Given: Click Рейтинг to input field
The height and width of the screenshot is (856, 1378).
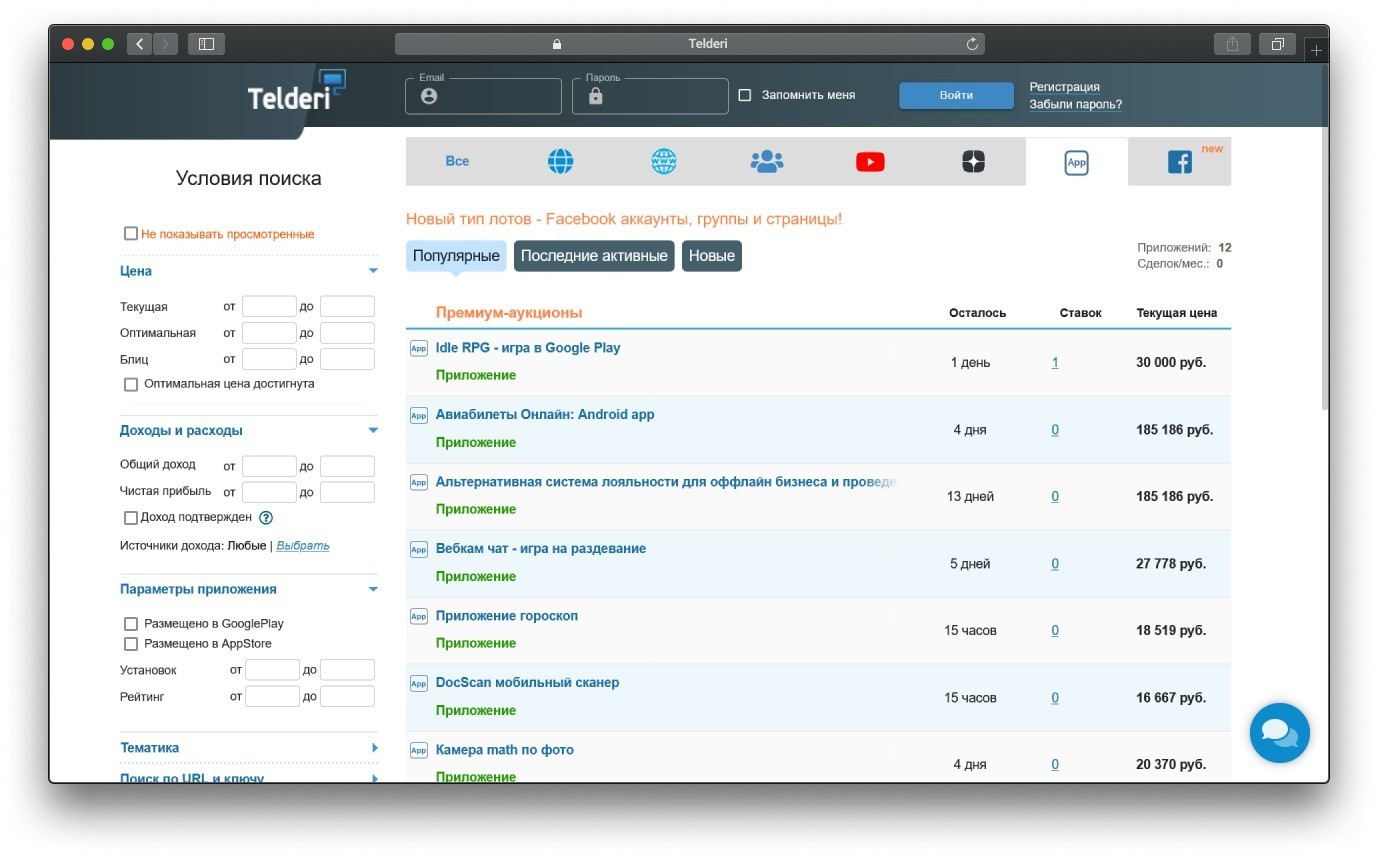Looking at the screenshot, I should point(347,696).
